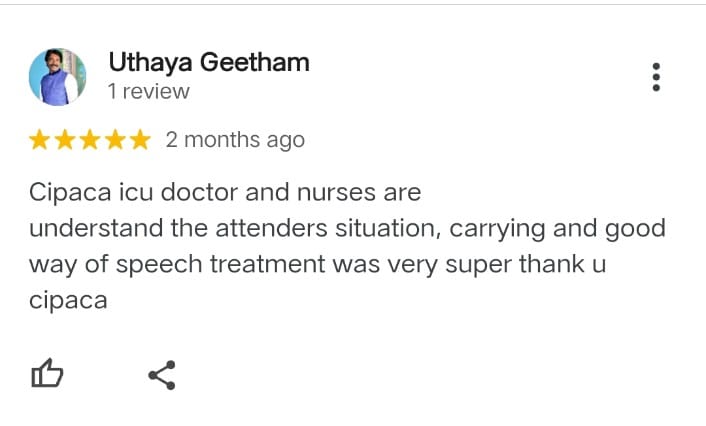Select the third yellow rating star
This screenshot has height=426, width=706.
90,140
